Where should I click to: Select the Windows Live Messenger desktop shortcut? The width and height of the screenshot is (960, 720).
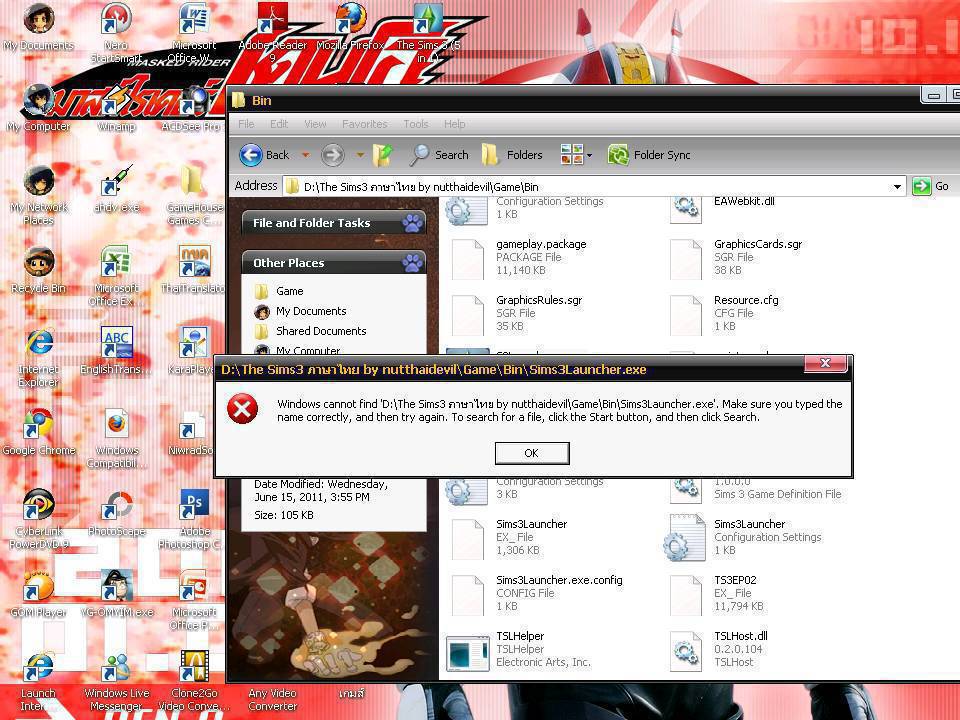point(116,681)
